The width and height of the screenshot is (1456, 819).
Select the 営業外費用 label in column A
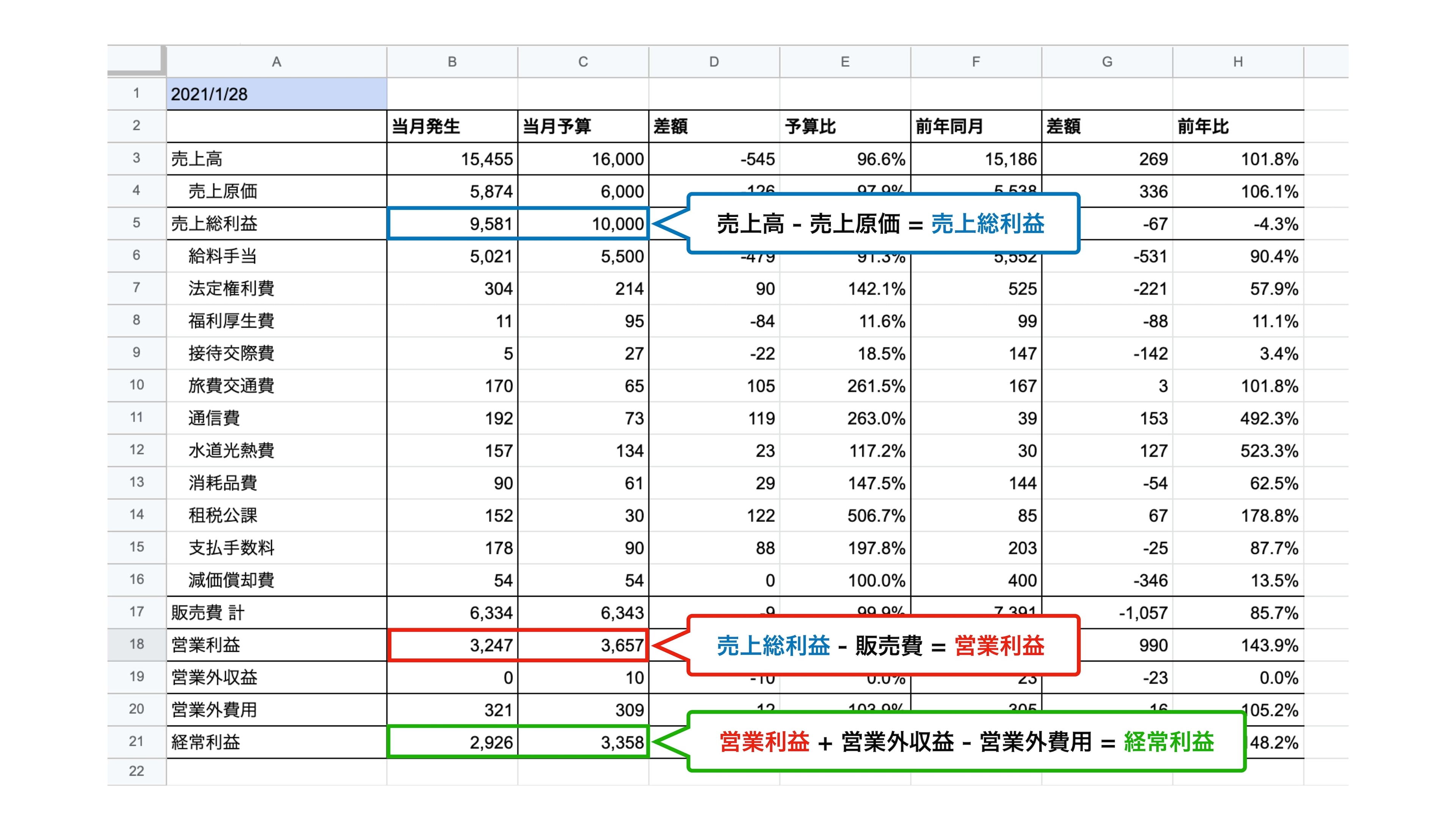[276, 709]
